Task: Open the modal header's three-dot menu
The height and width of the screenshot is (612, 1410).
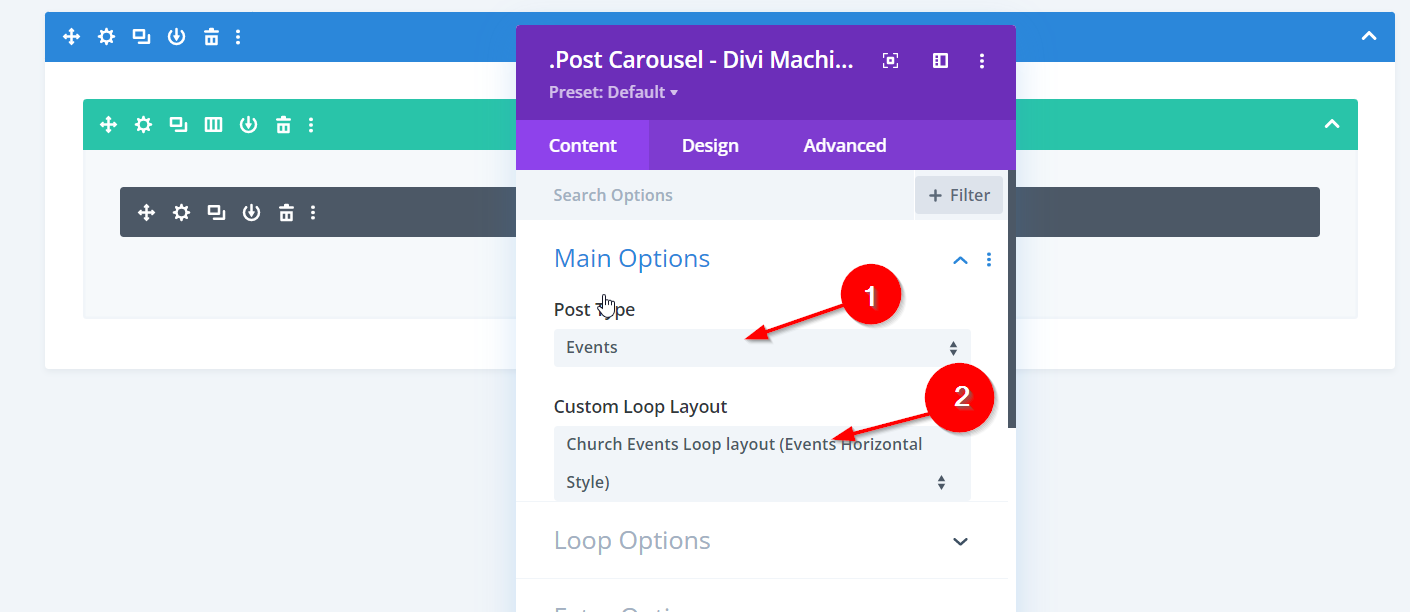Action: point(982,61)
